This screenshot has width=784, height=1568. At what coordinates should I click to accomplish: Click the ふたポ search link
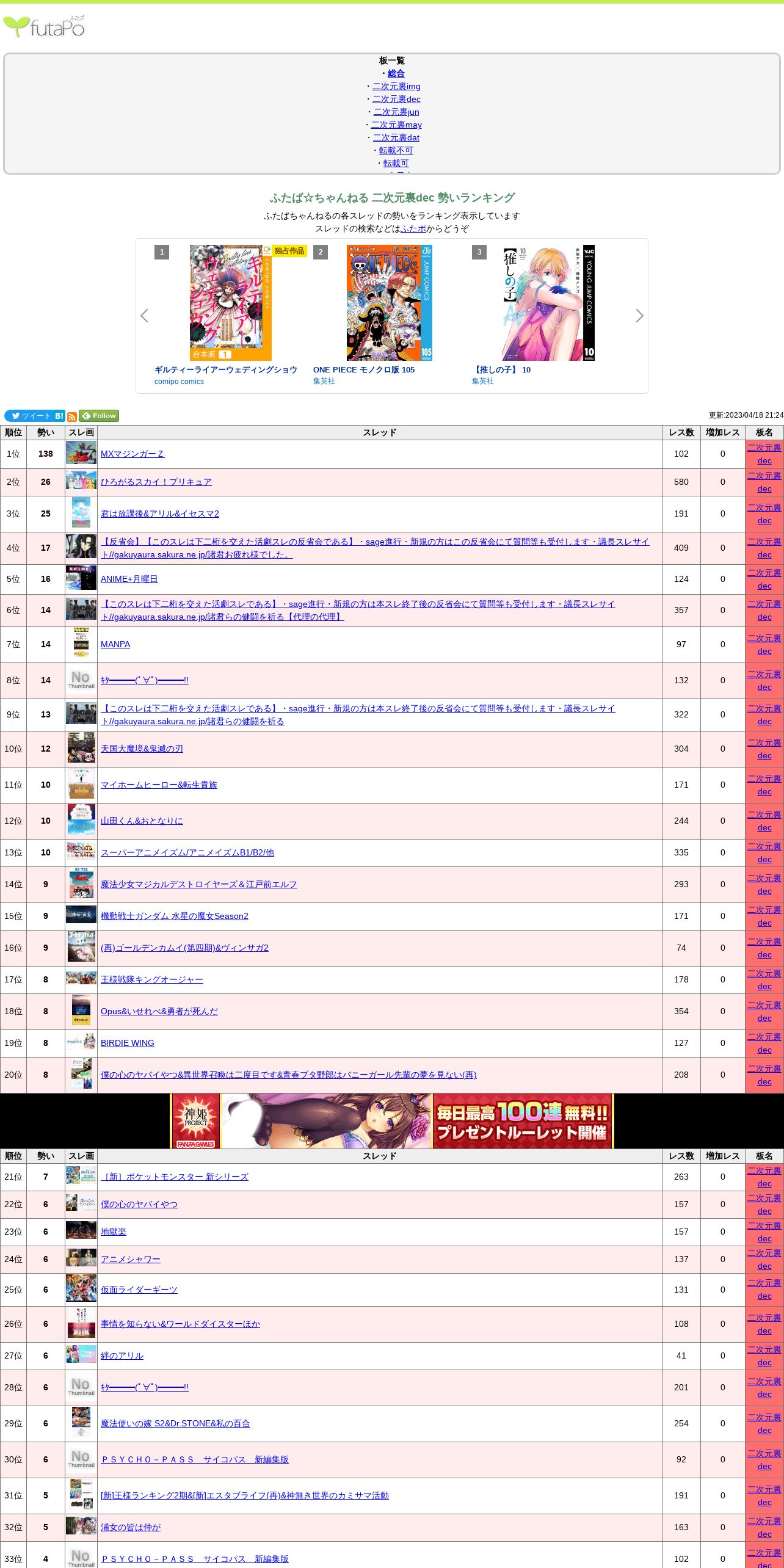[413, 228]
